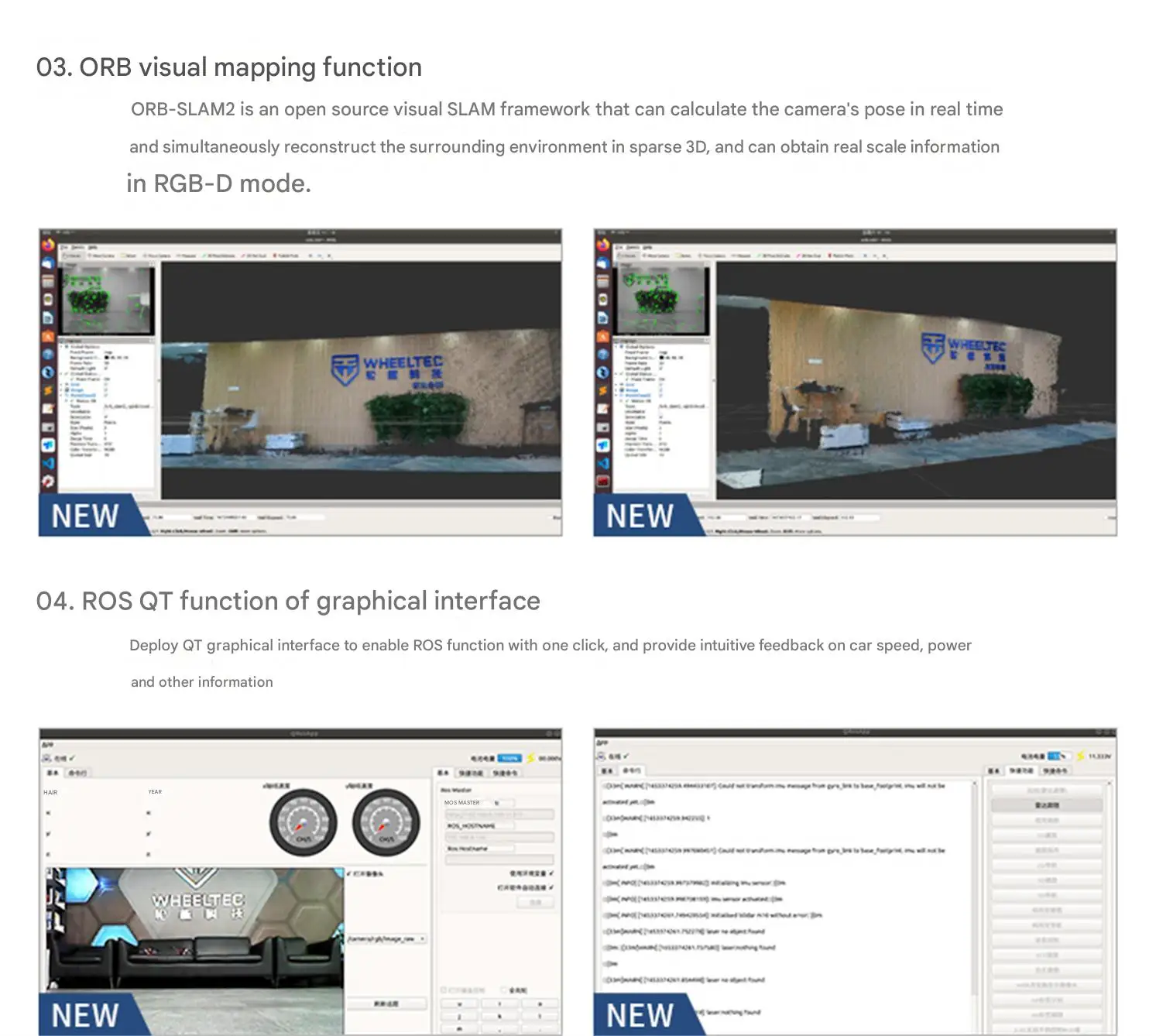Choose 2D Pose Estimate in left RViz toolbar
Viewport: 1156px width, 1036px height.
[218, 255]
